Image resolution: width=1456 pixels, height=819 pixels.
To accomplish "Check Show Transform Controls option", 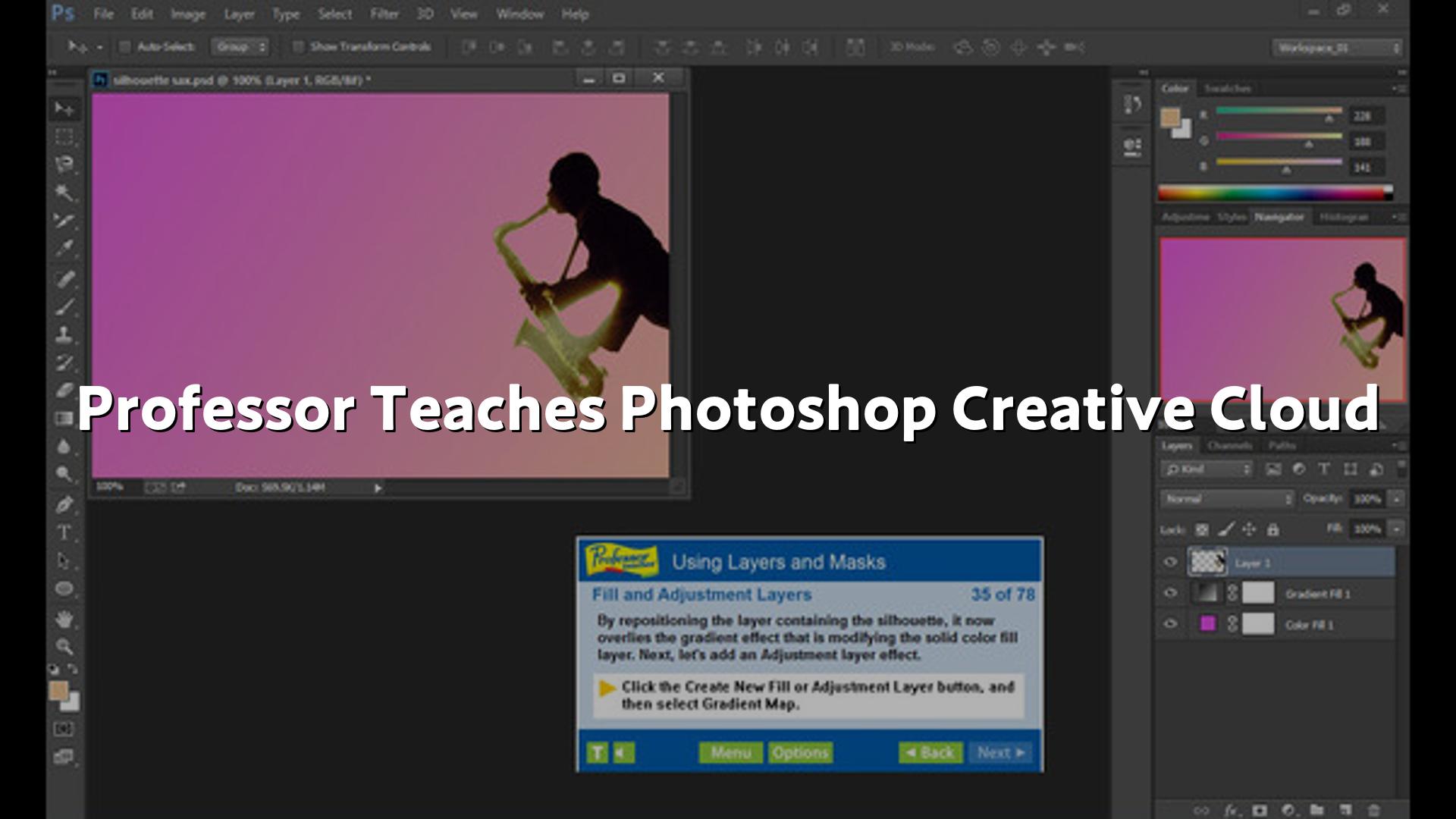I will pos(298,47).
